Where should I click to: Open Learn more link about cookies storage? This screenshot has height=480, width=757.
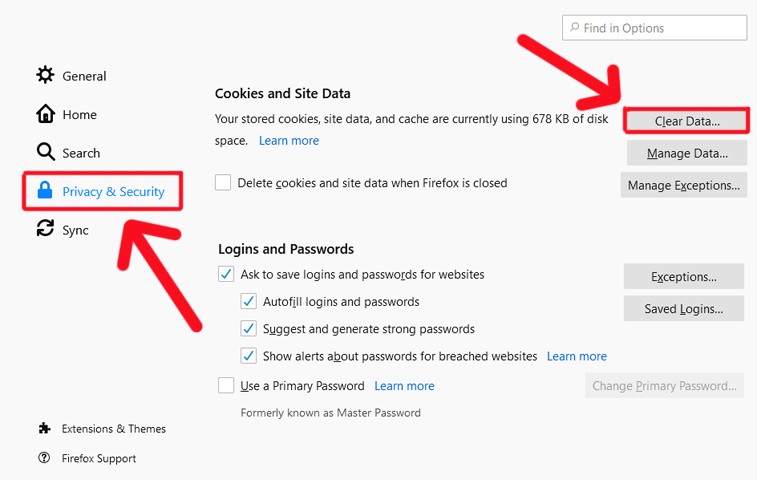[289, 141]
